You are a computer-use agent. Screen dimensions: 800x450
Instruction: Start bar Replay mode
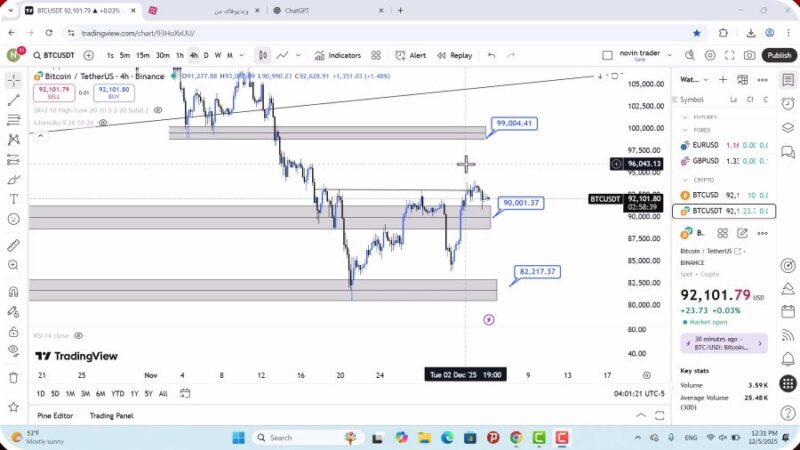coord(454,55)
